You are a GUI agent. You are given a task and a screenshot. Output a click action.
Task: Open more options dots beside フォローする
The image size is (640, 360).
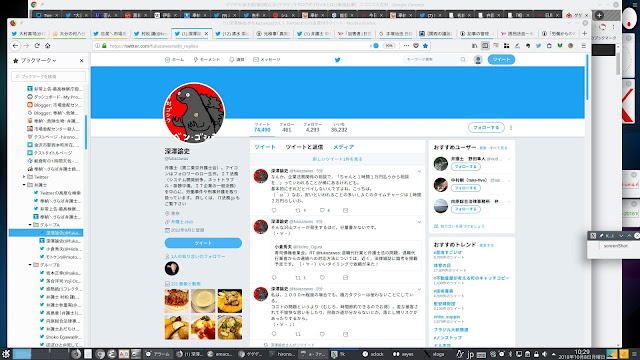511,128
